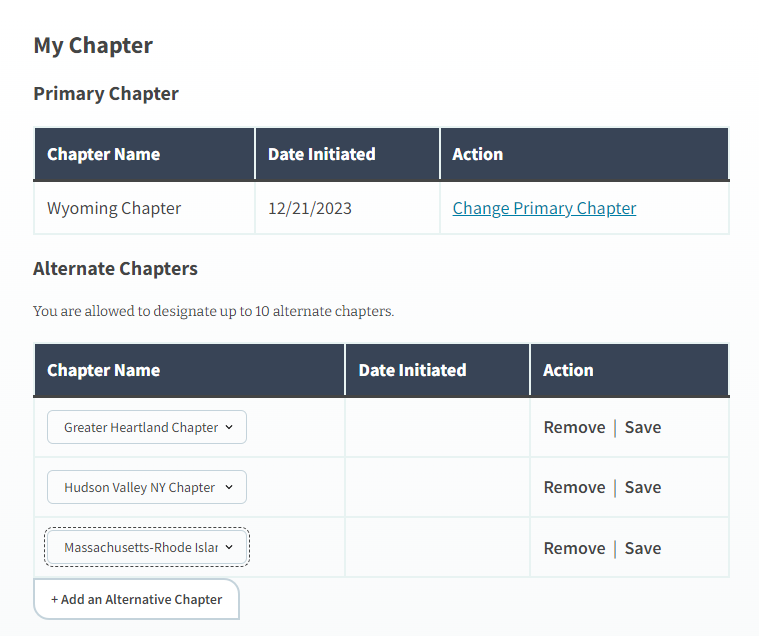
Task: Remove the Hudson Valley NY Chapter row
Action: pyautogui.click(x=574, y=488)
